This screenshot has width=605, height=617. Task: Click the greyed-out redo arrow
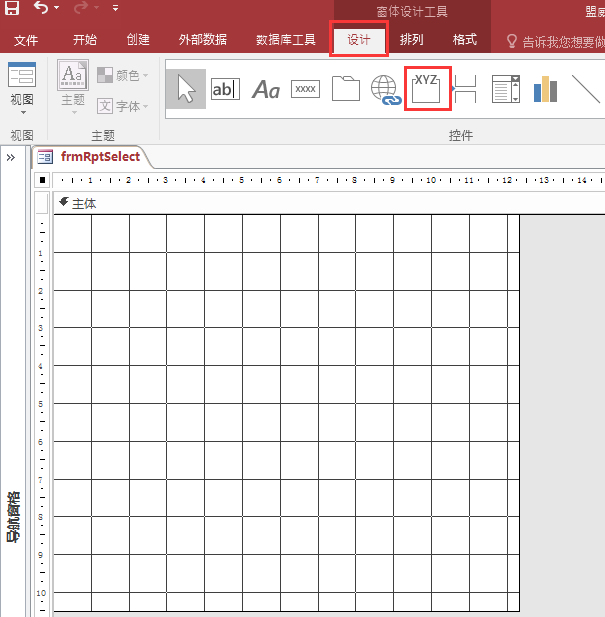[81, 7]
